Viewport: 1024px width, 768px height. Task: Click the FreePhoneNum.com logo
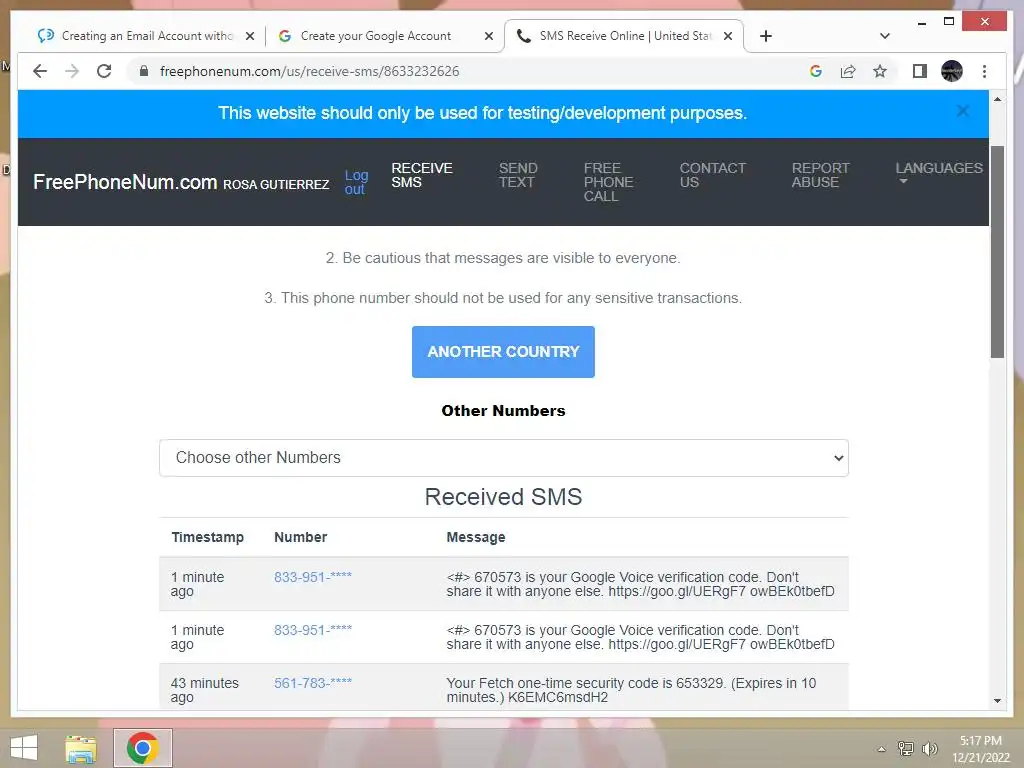125,182
